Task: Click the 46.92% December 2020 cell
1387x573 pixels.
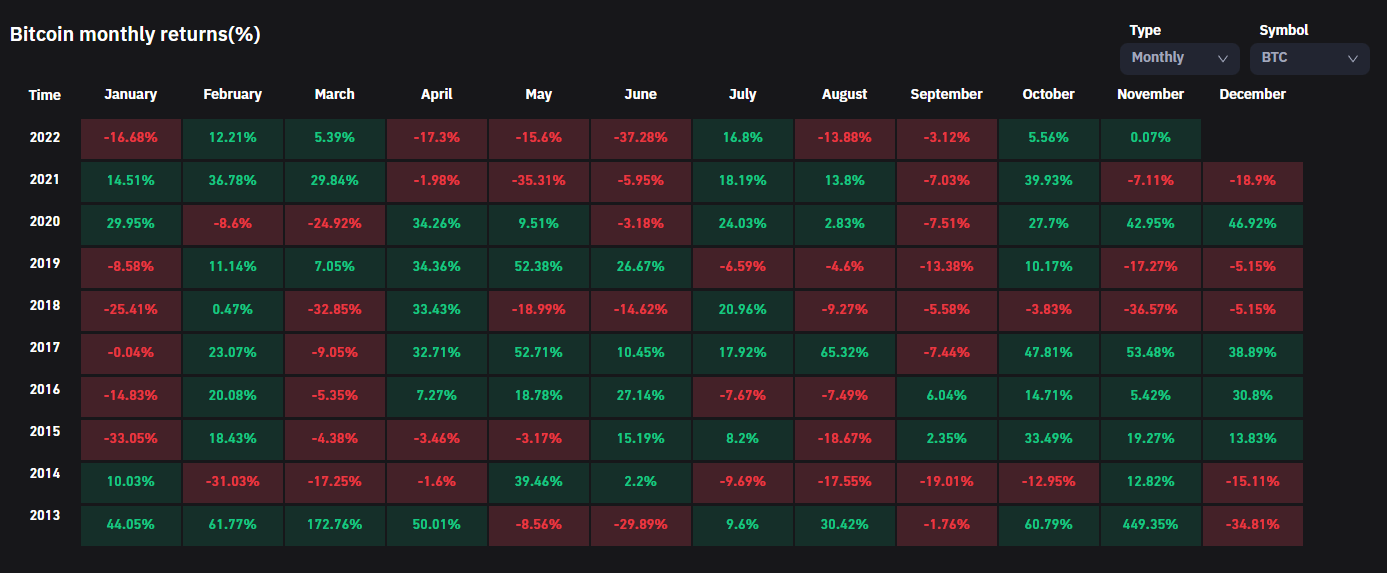Action: (x=1252, y=223)
